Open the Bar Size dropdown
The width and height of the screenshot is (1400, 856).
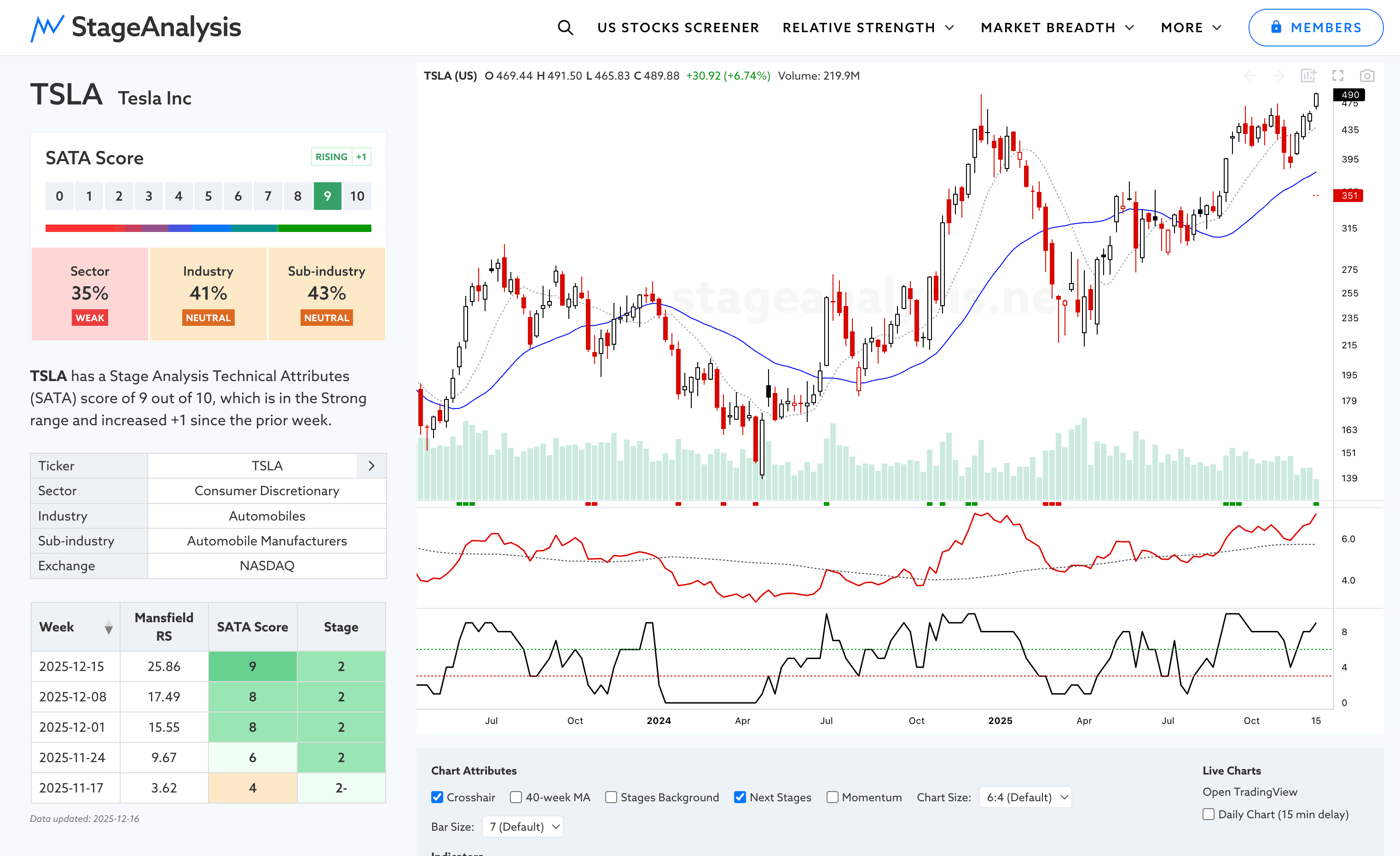click(x=523, y=827)
